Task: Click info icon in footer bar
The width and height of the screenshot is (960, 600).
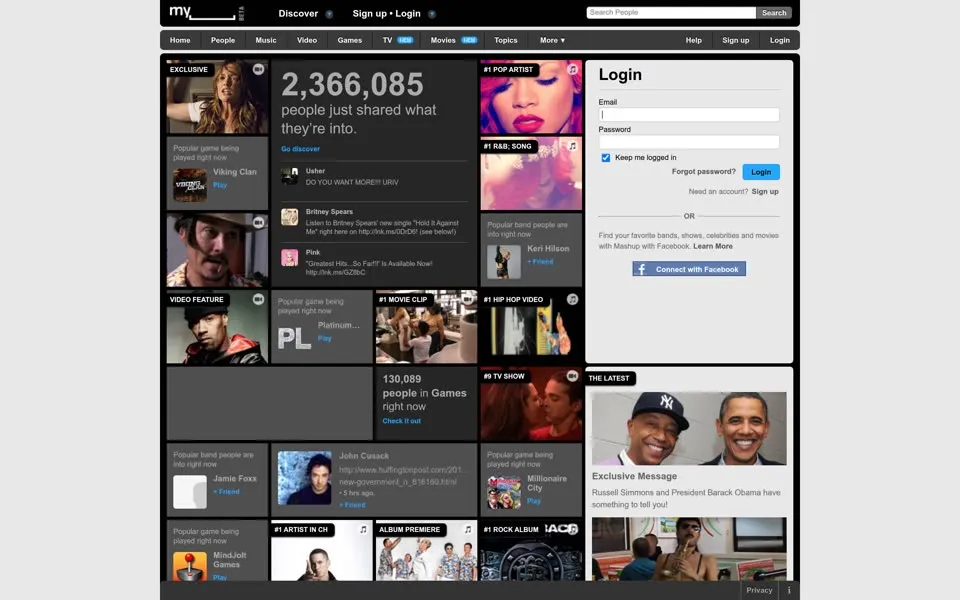Action: (789, 590)
